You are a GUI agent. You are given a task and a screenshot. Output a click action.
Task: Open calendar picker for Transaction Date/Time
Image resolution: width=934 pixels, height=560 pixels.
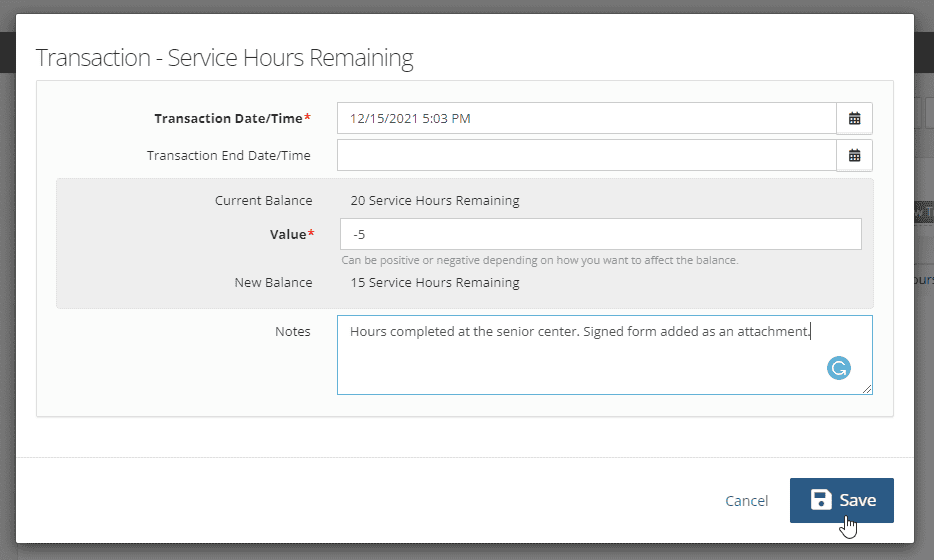tap(854, 118)
